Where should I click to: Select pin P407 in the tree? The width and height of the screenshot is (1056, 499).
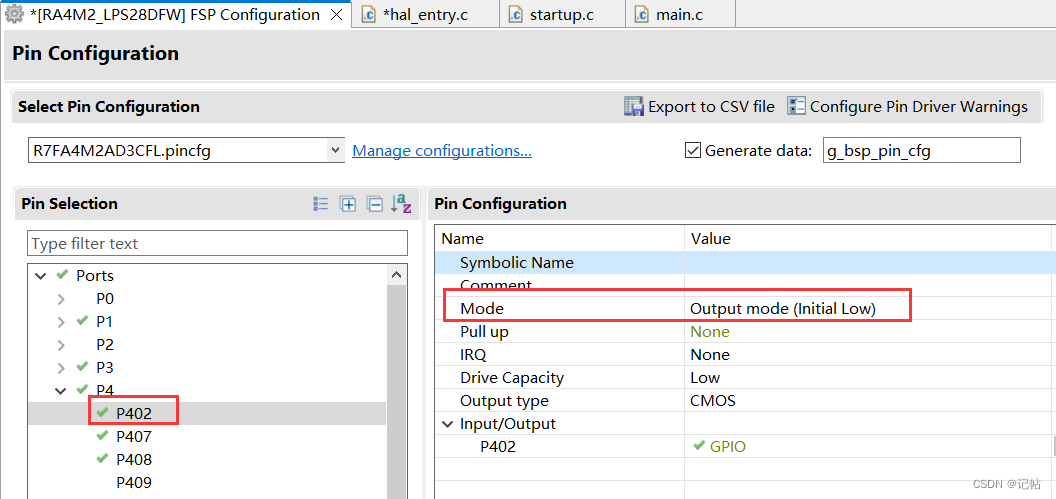(x=134, y=437)
